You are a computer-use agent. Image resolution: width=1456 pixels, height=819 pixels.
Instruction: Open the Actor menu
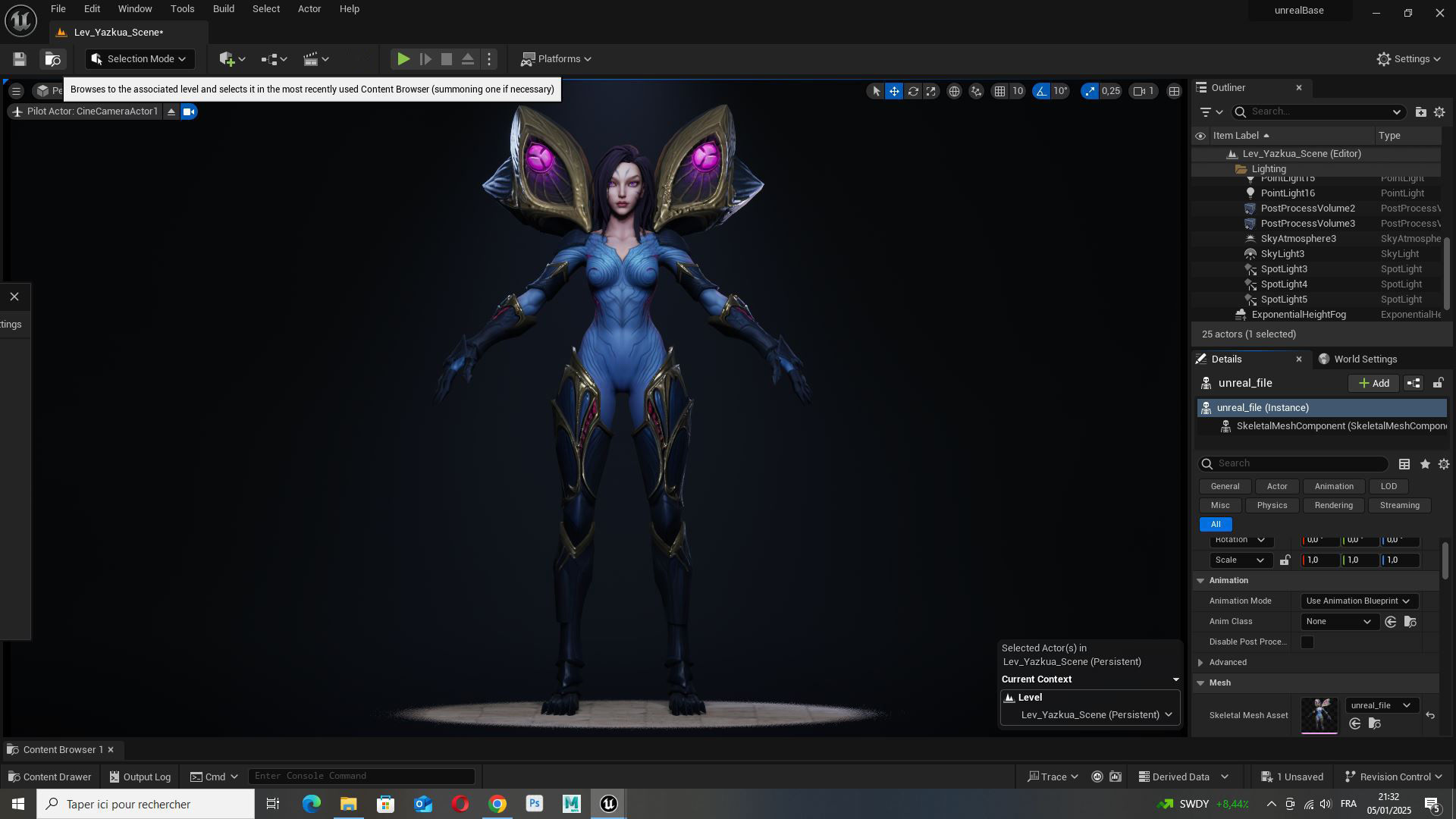309,9
